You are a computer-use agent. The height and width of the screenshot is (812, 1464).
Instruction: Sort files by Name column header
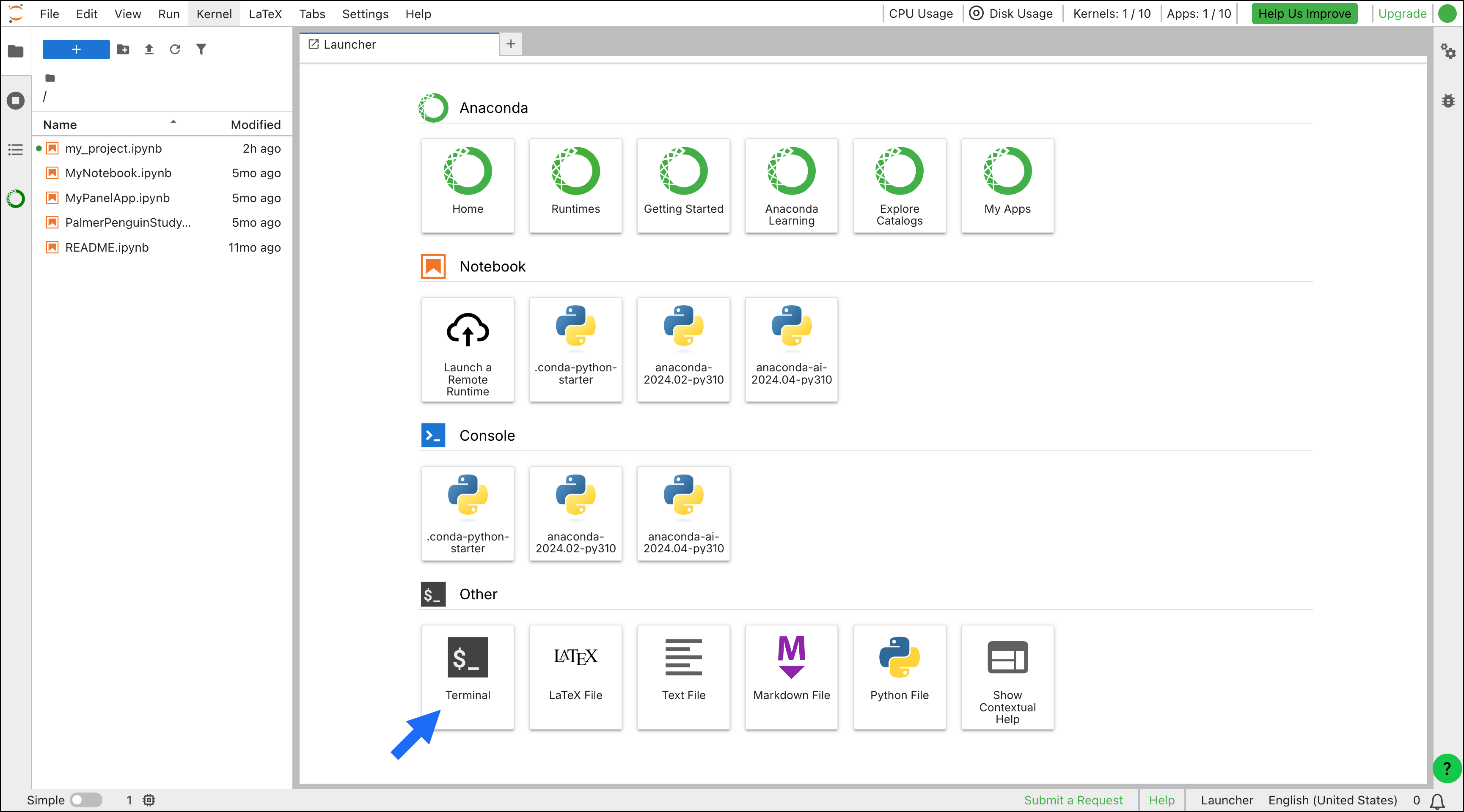tap(60, 124)
